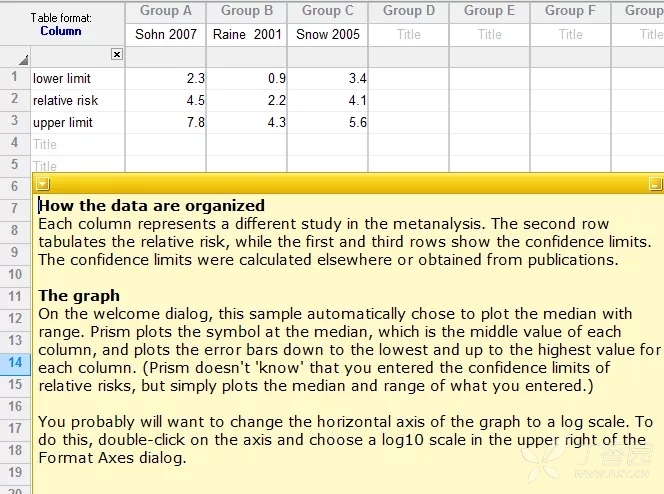
Task: Select the Group F column header
Action: point(570,11)
